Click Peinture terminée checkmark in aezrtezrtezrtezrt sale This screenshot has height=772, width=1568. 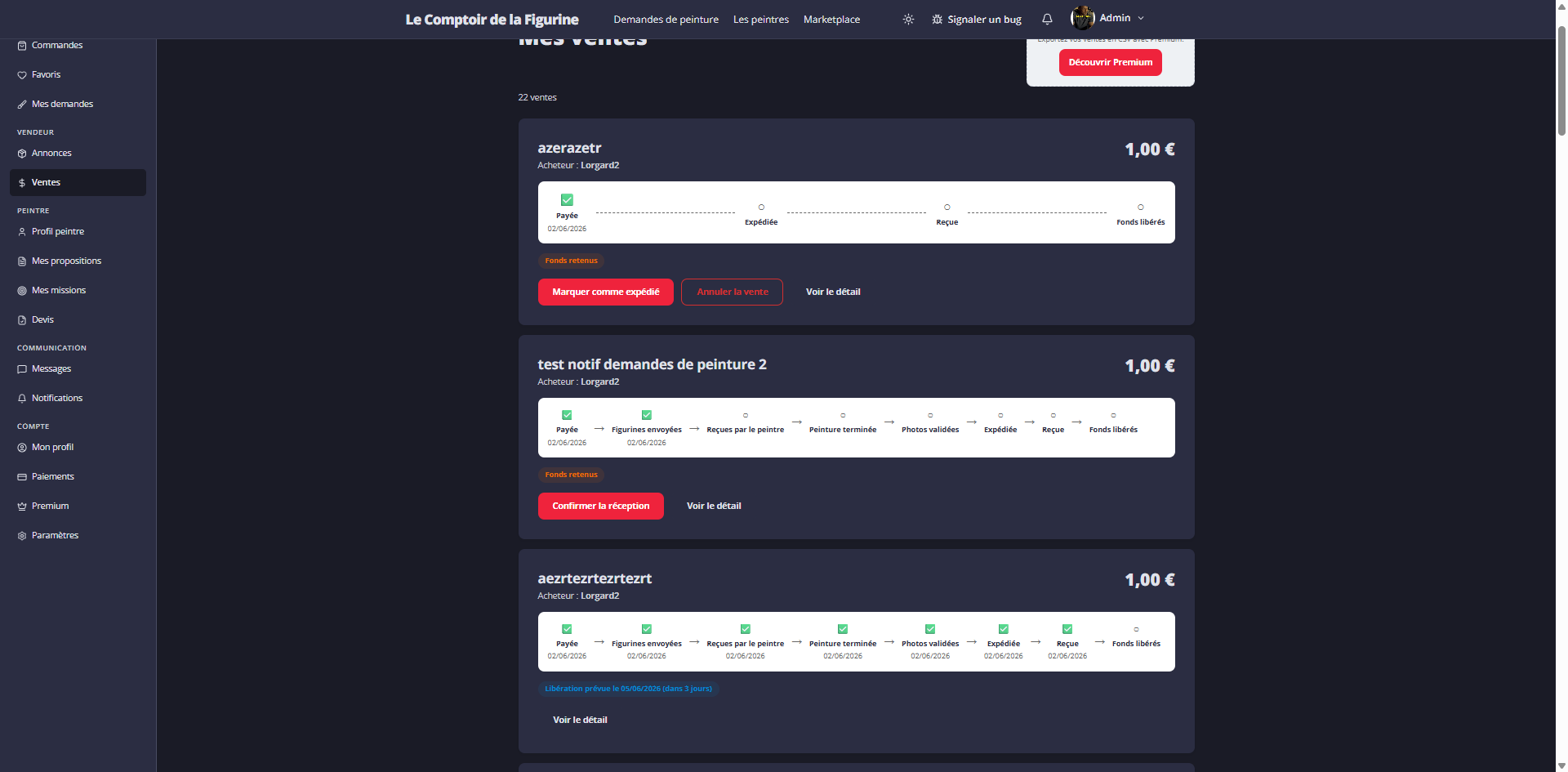843,629
